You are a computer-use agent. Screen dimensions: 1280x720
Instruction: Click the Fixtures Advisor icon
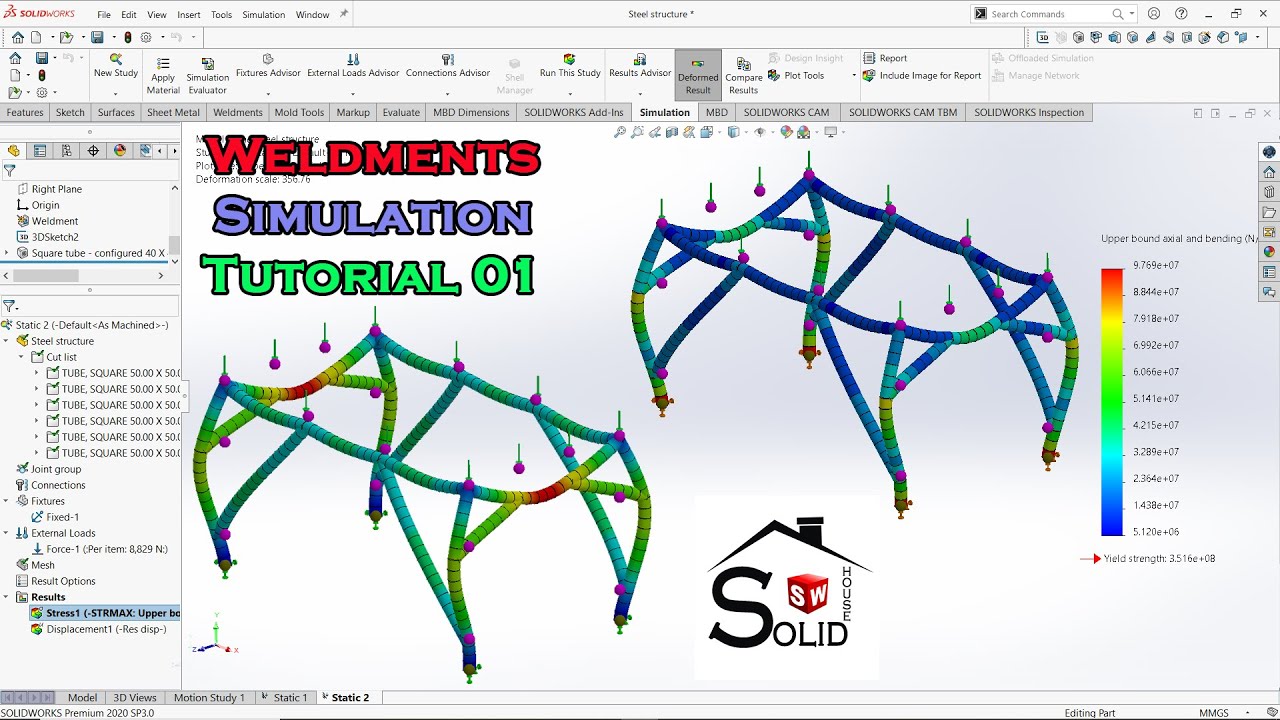click(268, 59)
